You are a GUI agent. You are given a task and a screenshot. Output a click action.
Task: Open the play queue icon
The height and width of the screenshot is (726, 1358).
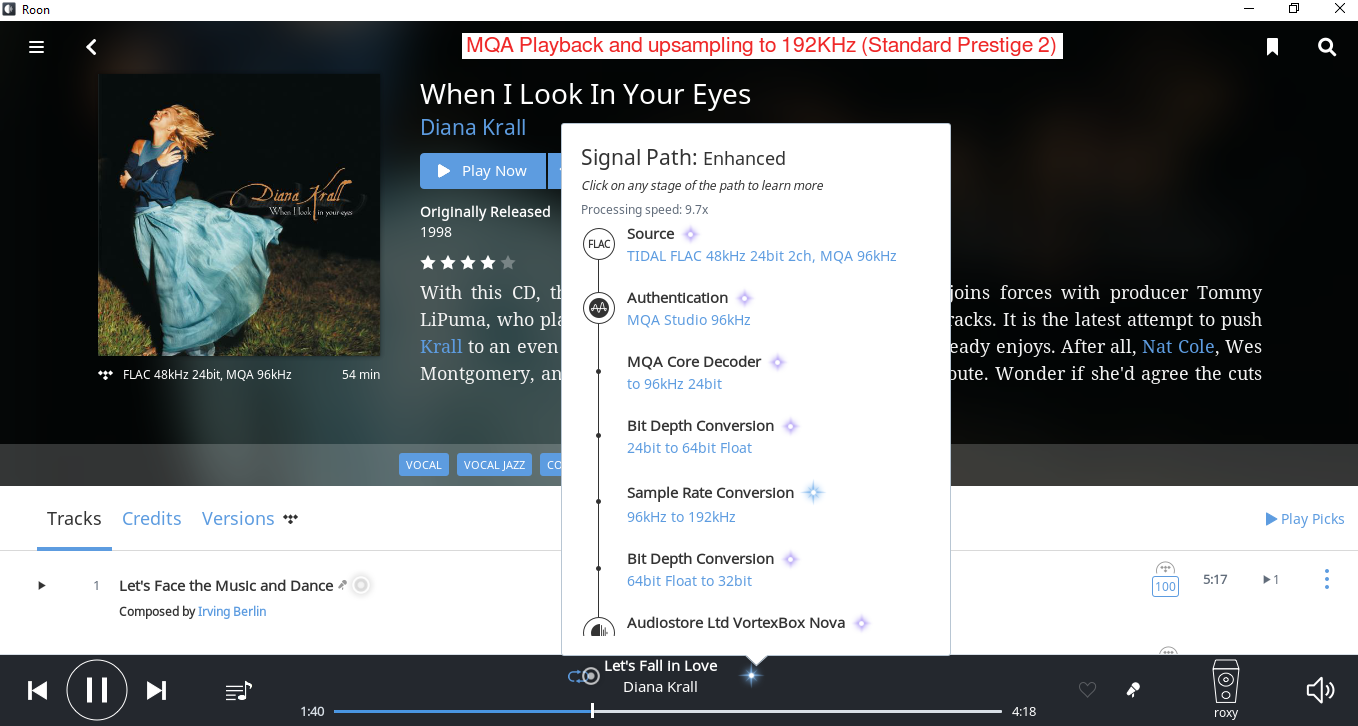(239, 690)
